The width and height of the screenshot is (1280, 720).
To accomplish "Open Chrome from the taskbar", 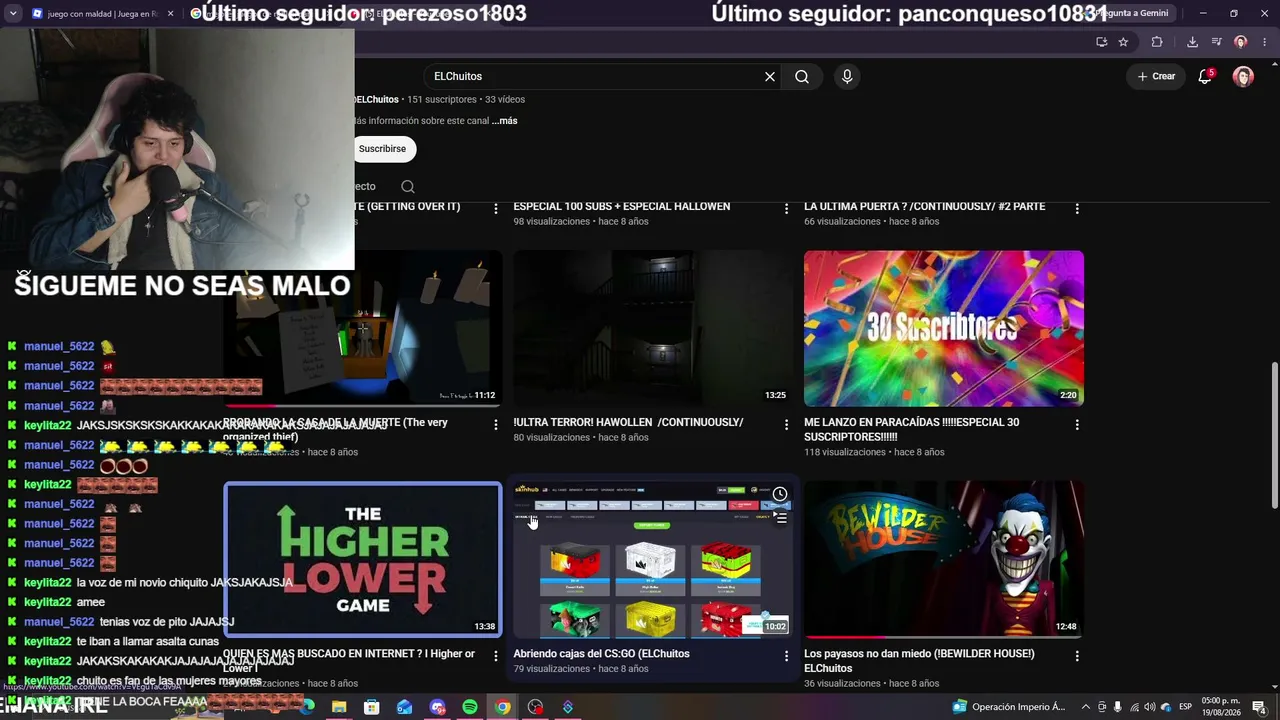I will pyautogui.click(x=503, y=707).
